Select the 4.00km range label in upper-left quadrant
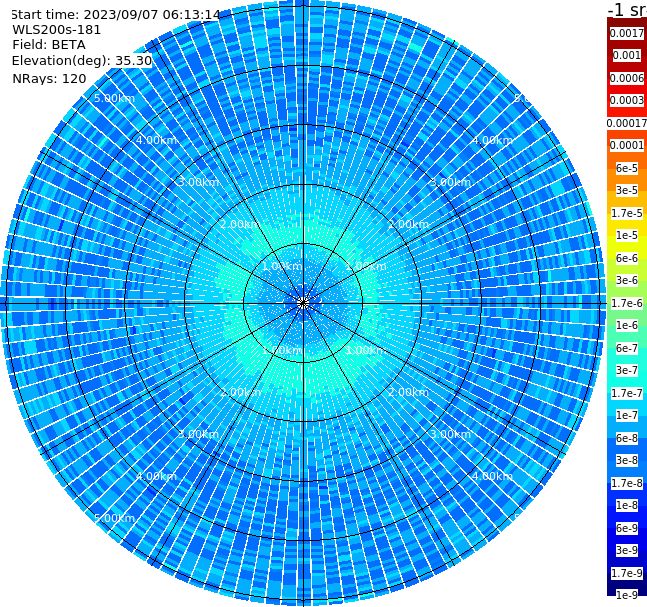 pos(156,140)
